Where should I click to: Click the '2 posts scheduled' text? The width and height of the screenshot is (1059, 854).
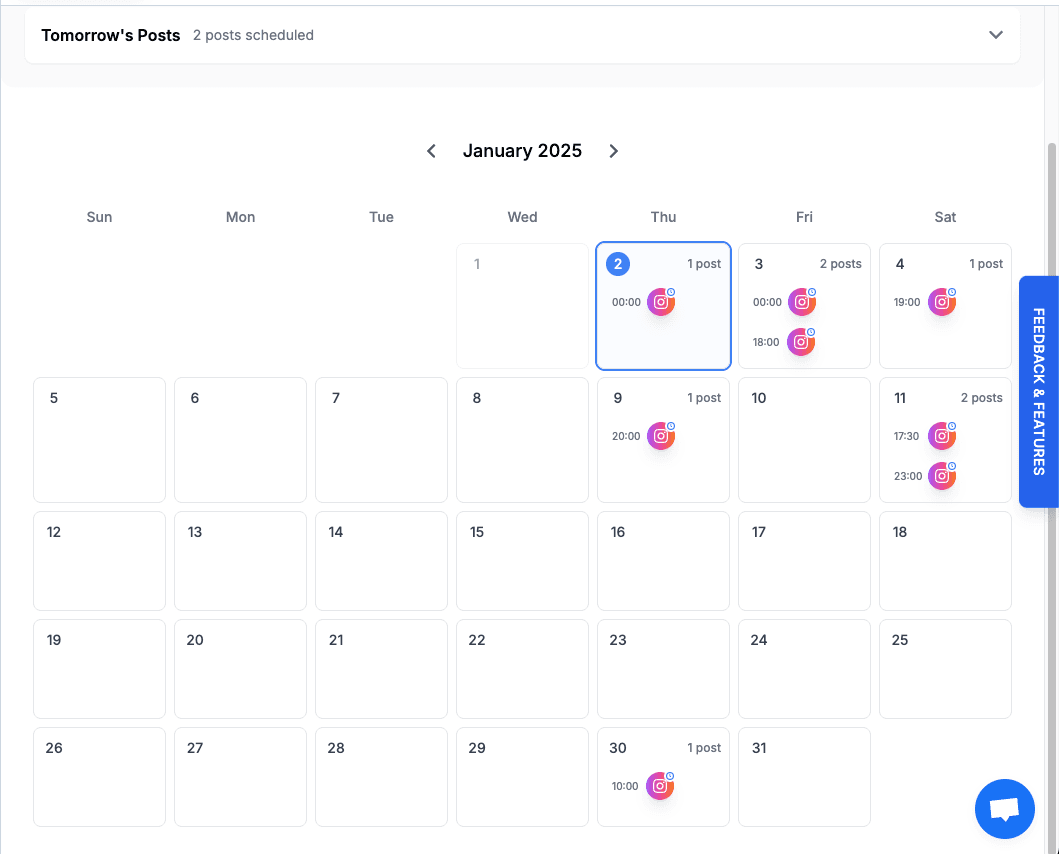point(253,35)
